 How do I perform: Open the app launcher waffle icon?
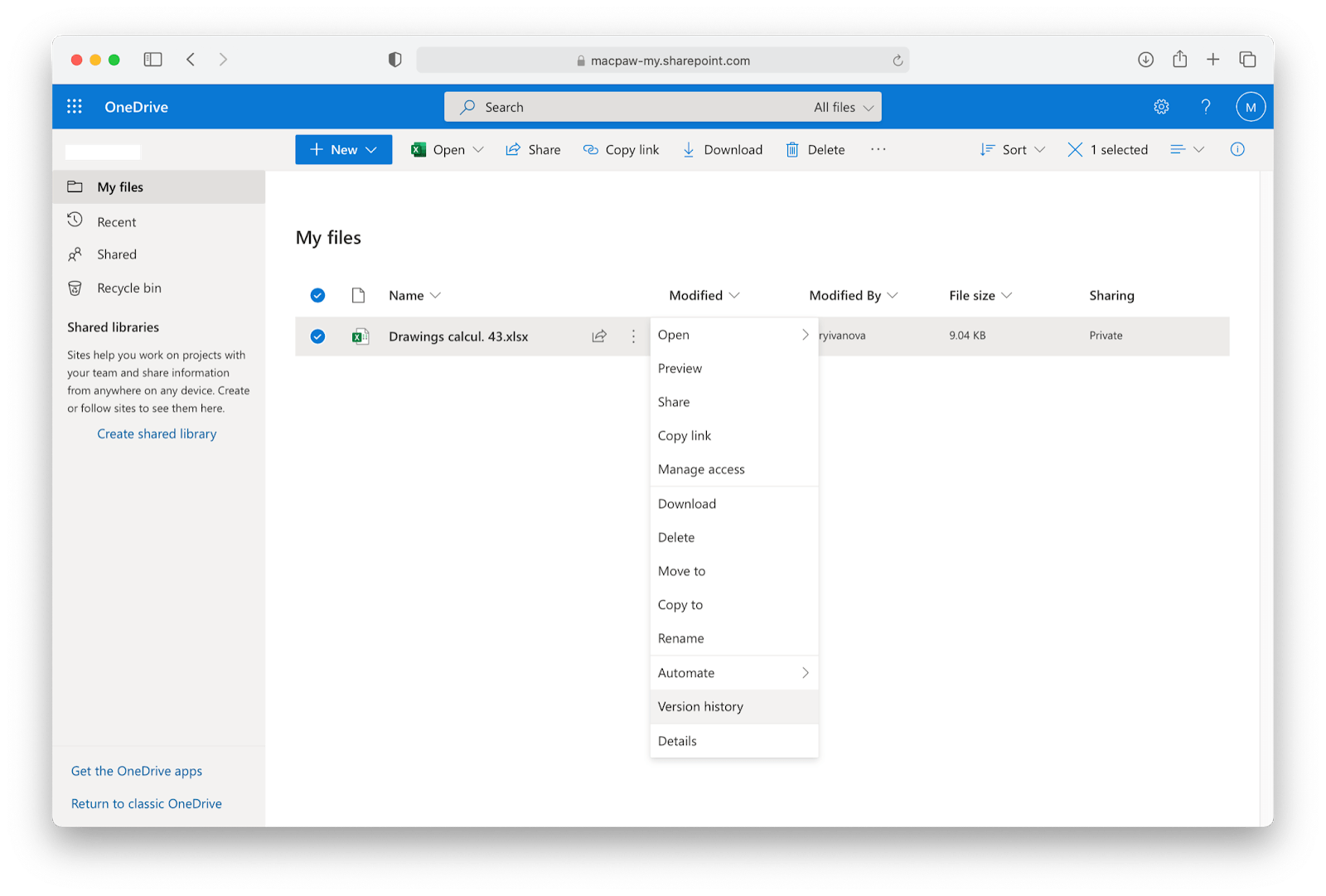click(x=75, y=107)
